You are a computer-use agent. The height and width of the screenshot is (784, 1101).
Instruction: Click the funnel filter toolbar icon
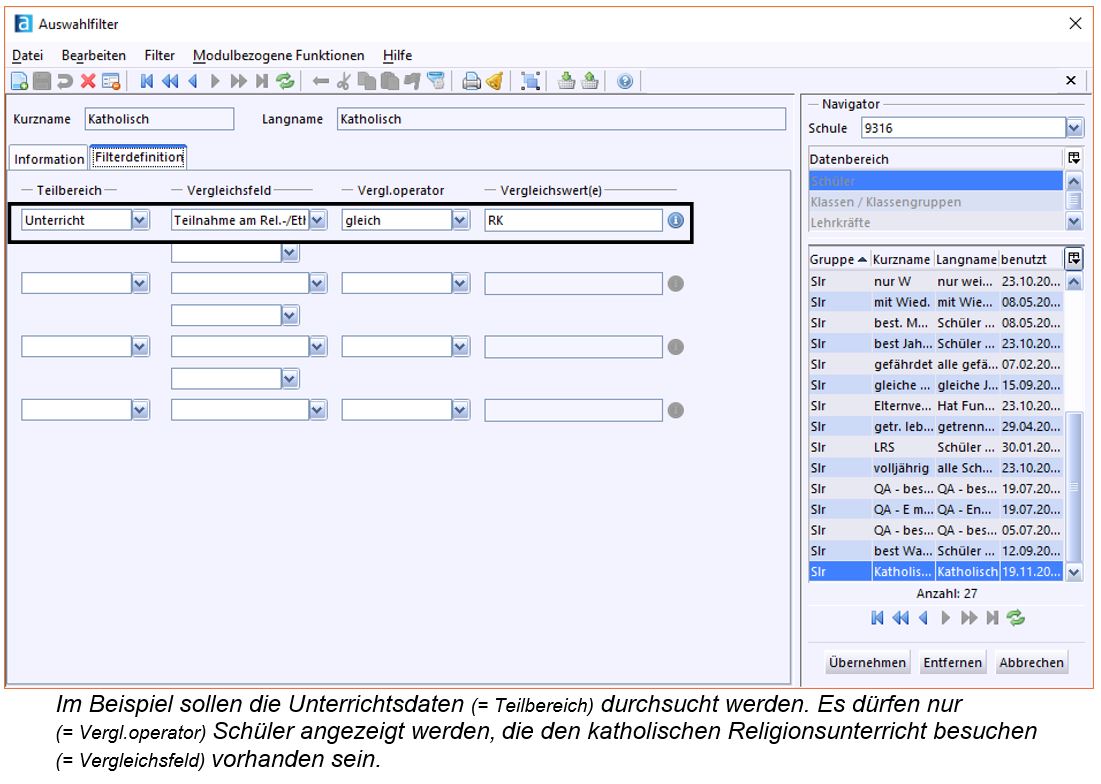coord(436,81)
